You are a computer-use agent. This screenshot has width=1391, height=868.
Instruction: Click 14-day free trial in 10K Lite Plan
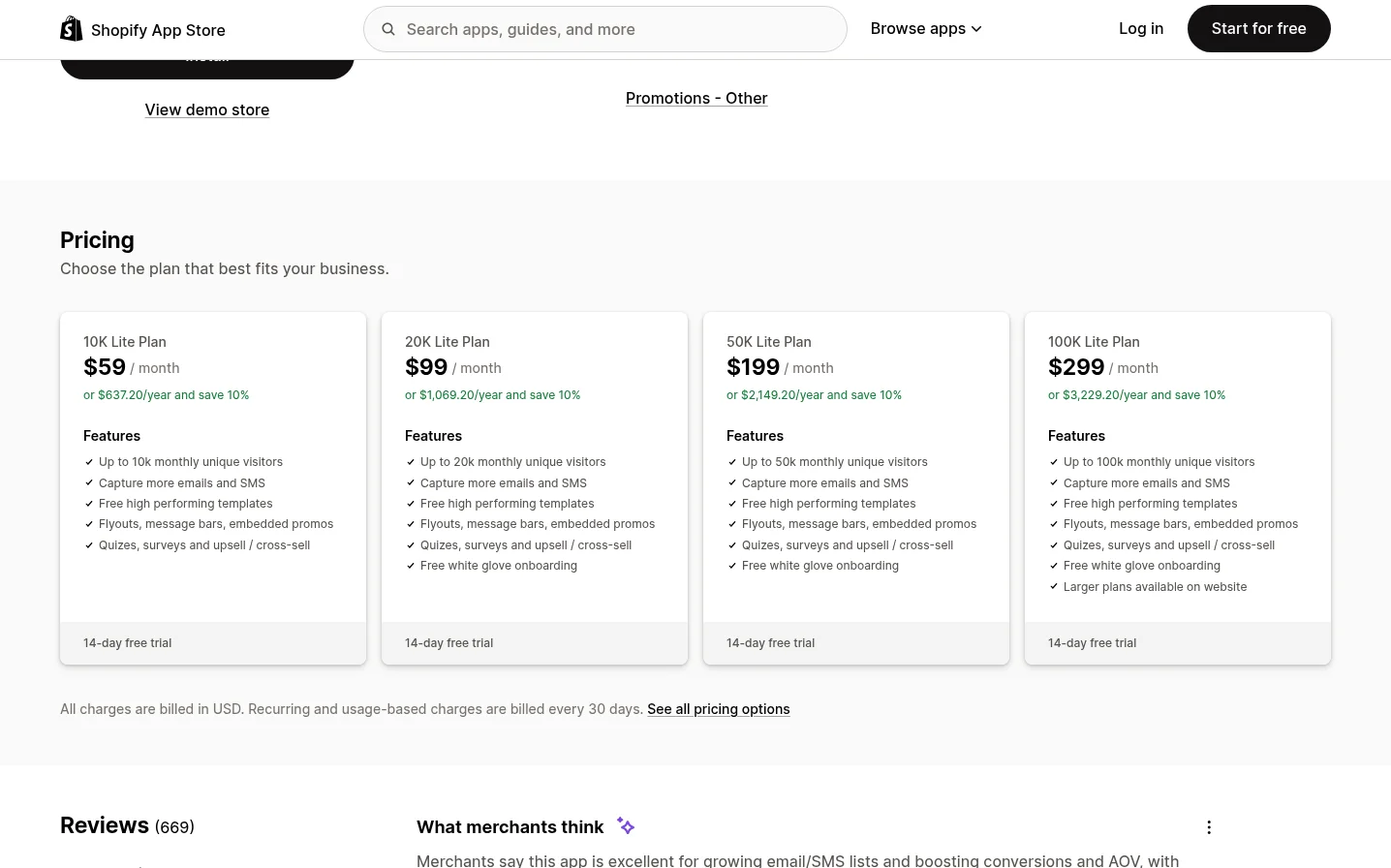pyautogui.click(x=128, y=643)
